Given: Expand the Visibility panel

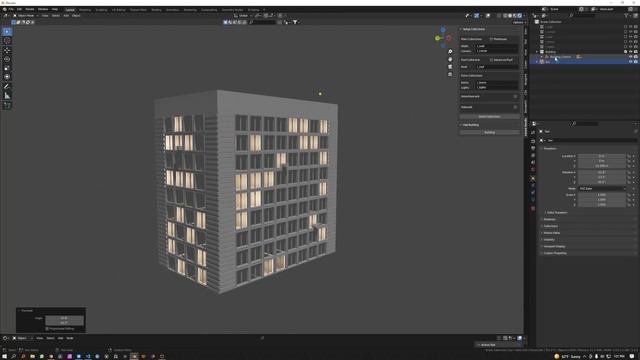Looking at the screenshot, I should (549, 240).
